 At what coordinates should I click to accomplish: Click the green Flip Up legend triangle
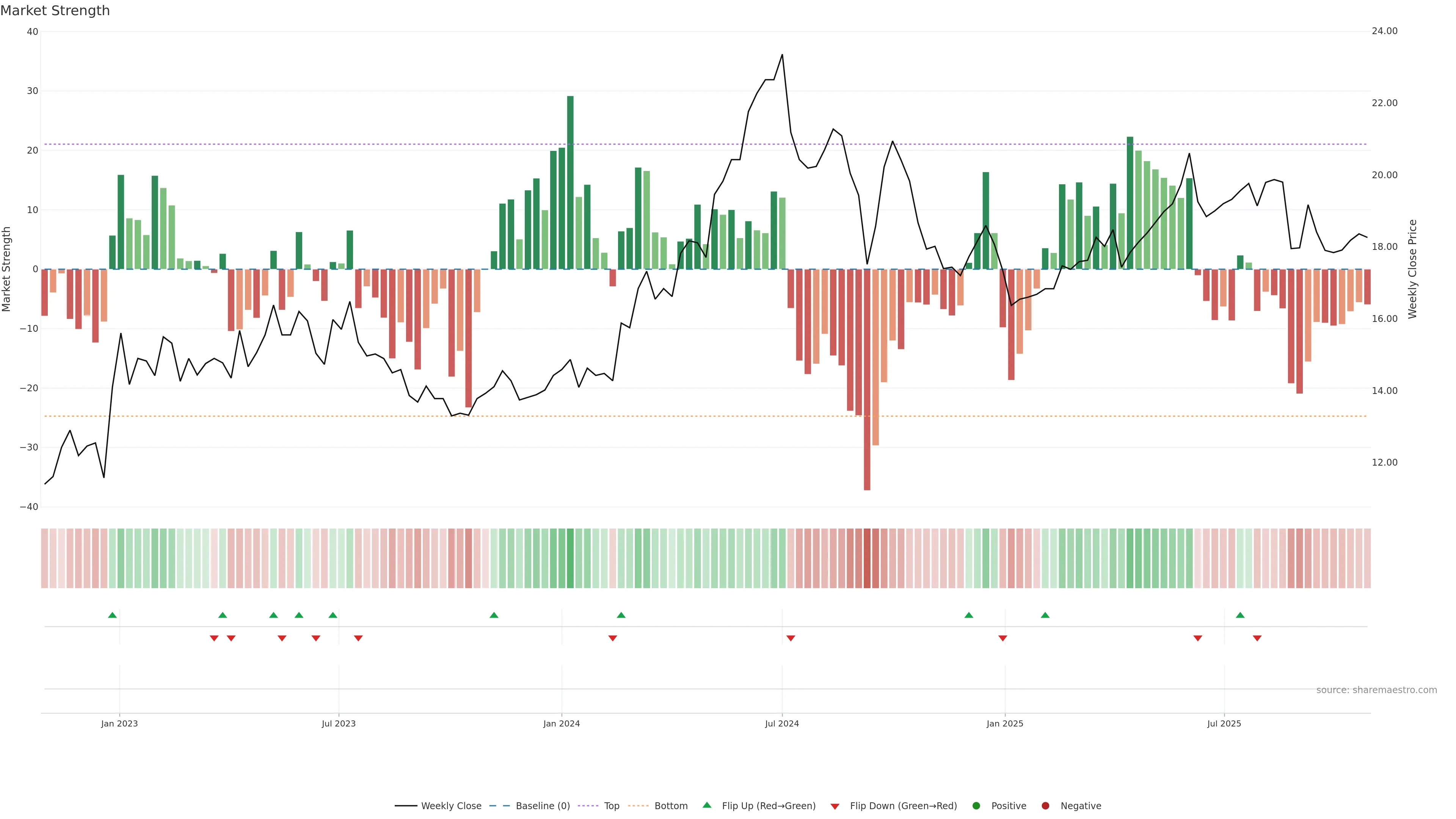pos(706,805)
